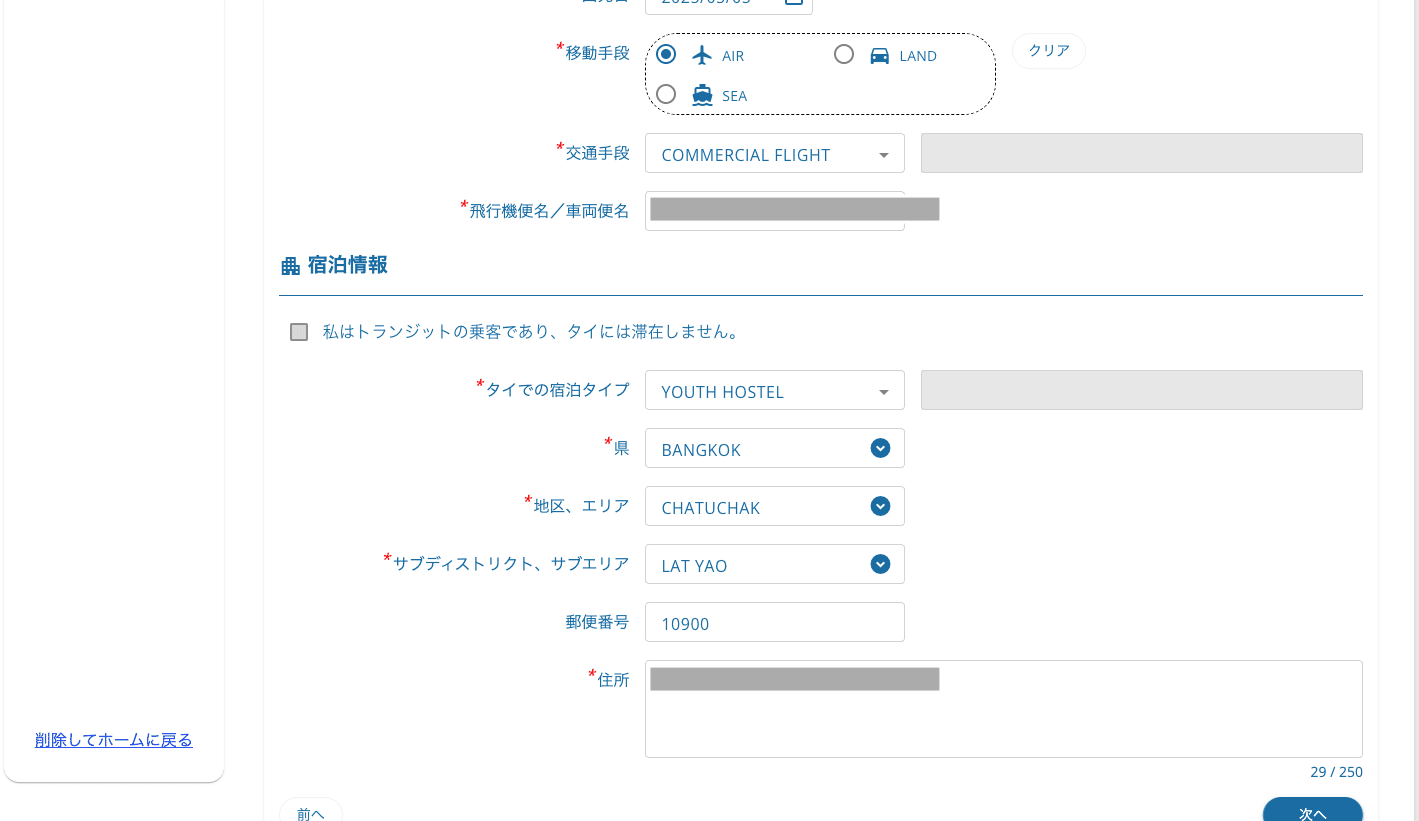This screenshot has height=821, width=1419.
Task: Open the YOUTH HOSTEL accommodation type dropdown
Action: (x=775, y=391)
